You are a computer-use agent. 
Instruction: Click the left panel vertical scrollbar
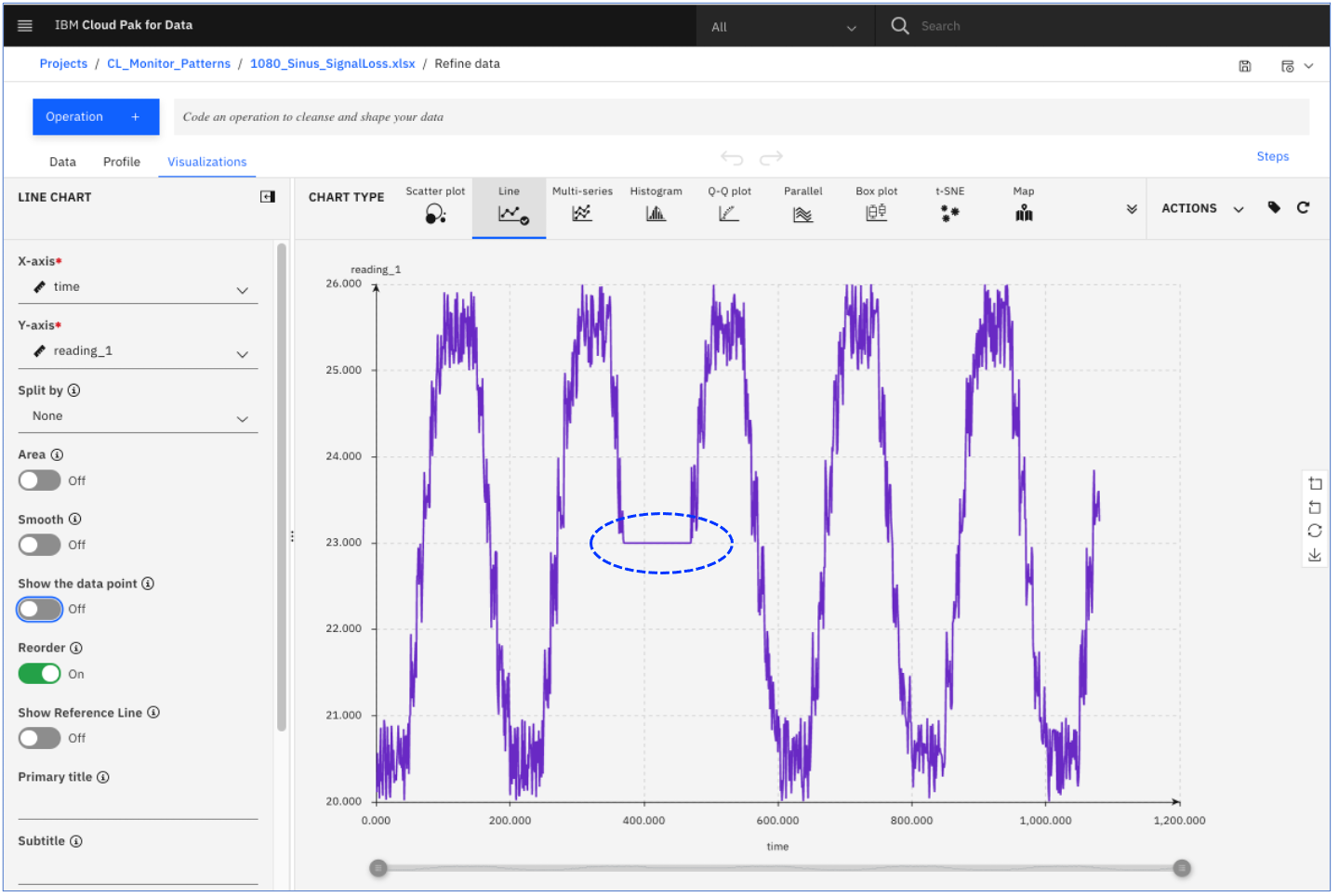click(x=282, y=488)
